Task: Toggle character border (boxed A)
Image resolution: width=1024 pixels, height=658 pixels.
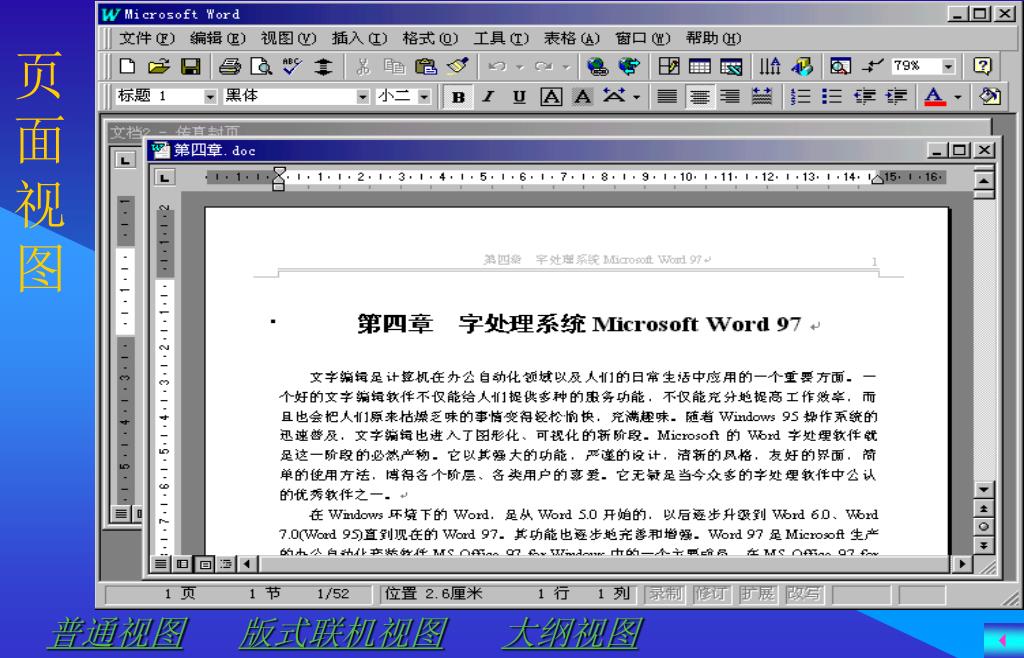Action: (x=551, y=97)
